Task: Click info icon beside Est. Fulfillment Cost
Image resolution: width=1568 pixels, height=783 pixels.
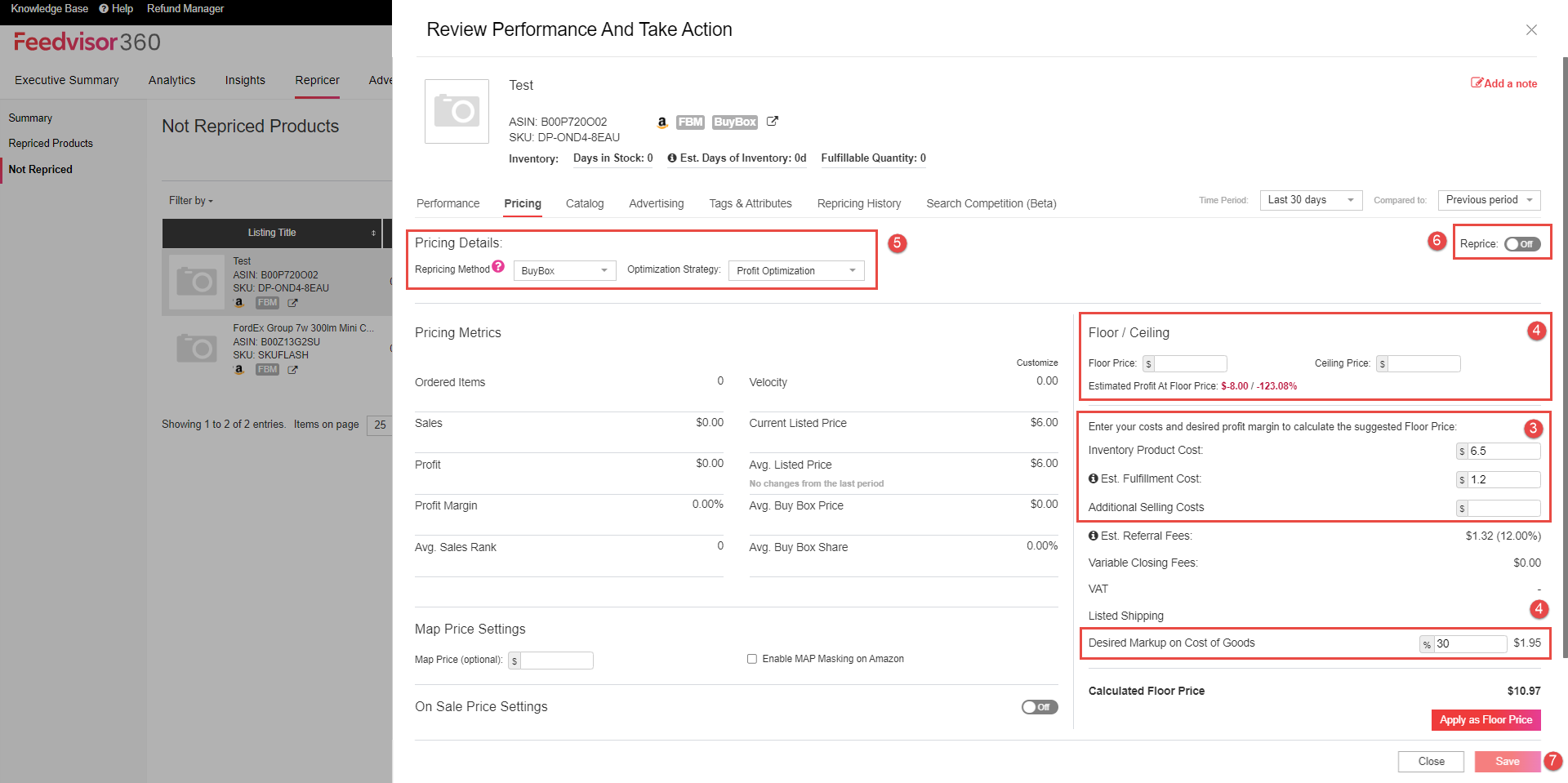Action: click(x=1093, y=478)
